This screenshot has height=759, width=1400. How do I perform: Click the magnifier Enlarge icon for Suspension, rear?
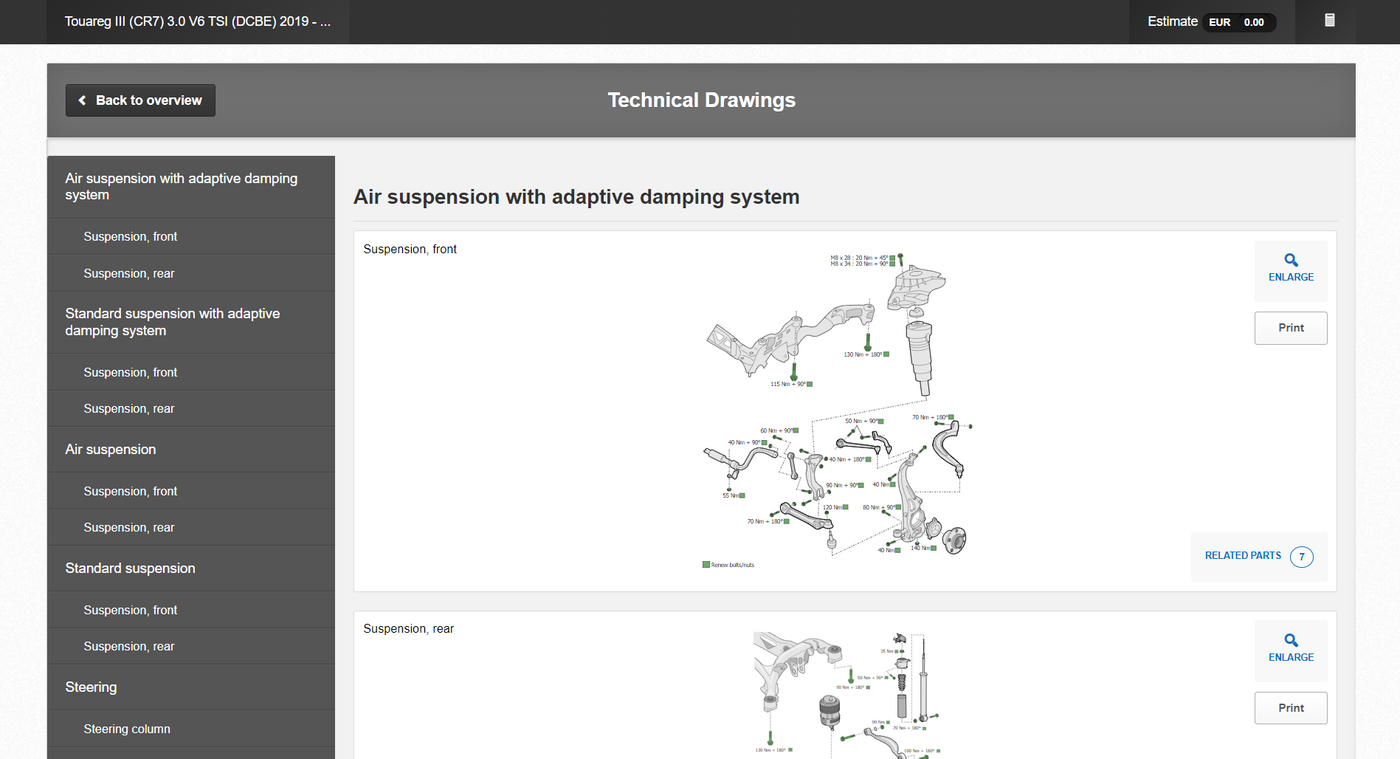click(1290, 641)
